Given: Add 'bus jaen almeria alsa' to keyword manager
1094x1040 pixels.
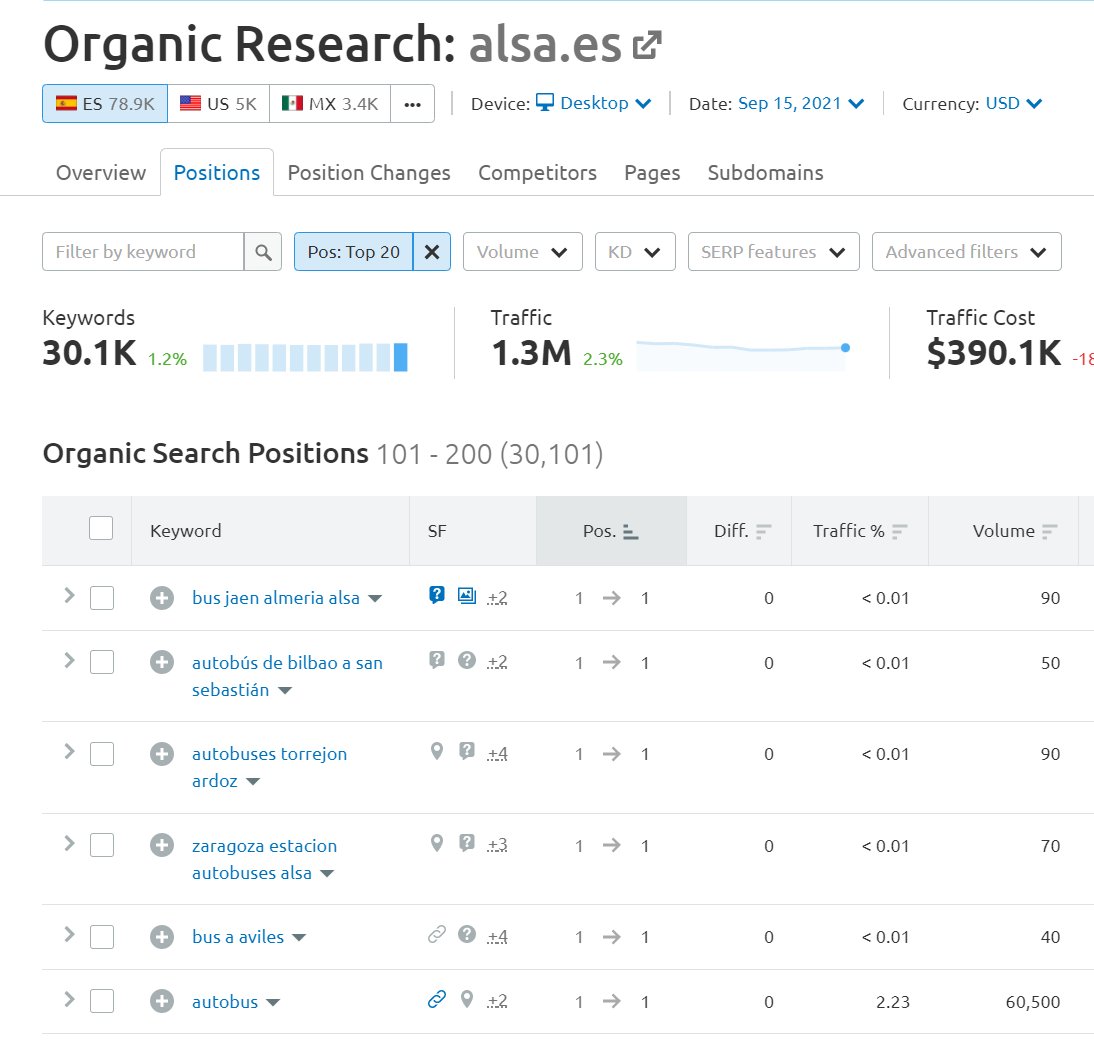Looking at the screenshot, I should (x=162, y=598).
